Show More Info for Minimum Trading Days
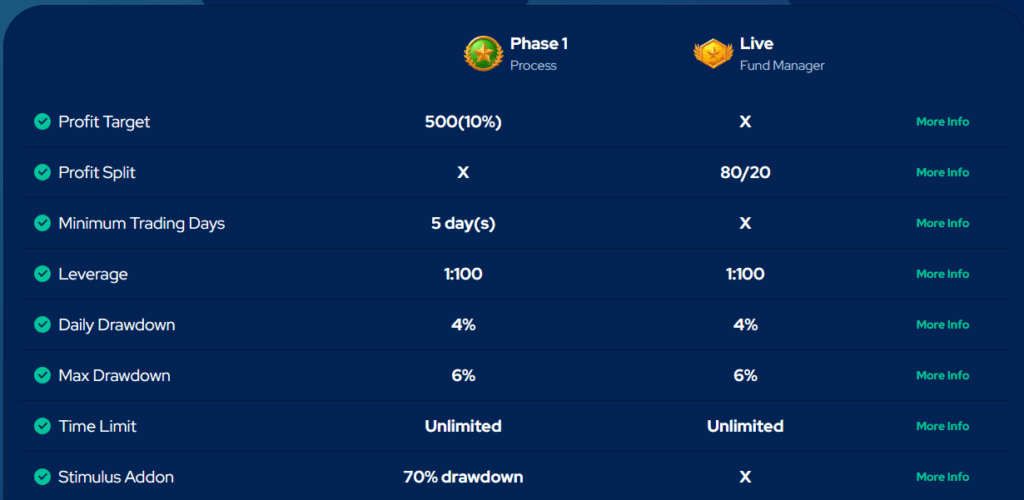This screenshot has width=1024, height=500. tap(942, 223)
